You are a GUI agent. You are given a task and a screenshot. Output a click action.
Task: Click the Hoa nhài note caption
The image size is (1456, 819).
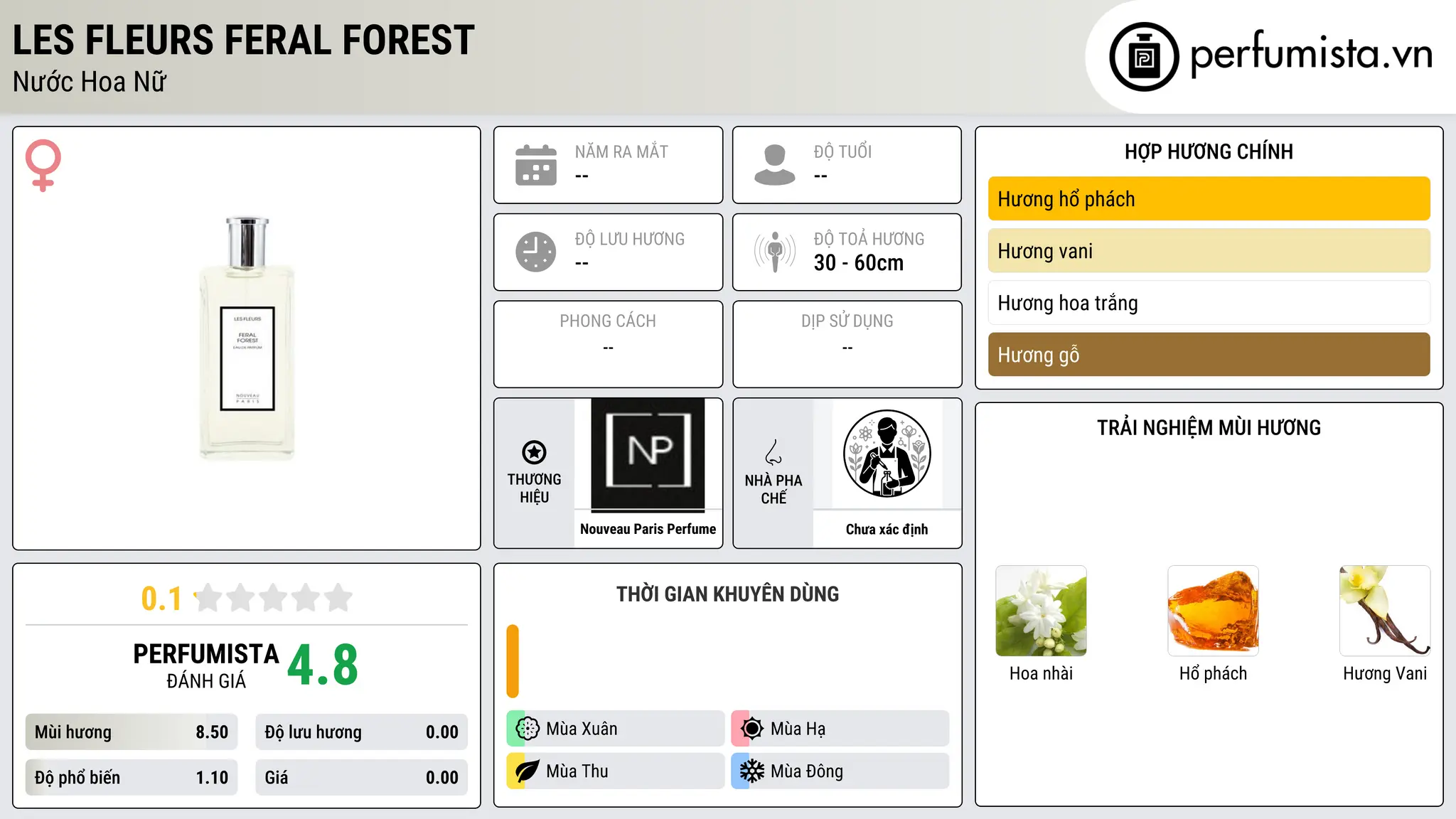tap(1041, 673)
